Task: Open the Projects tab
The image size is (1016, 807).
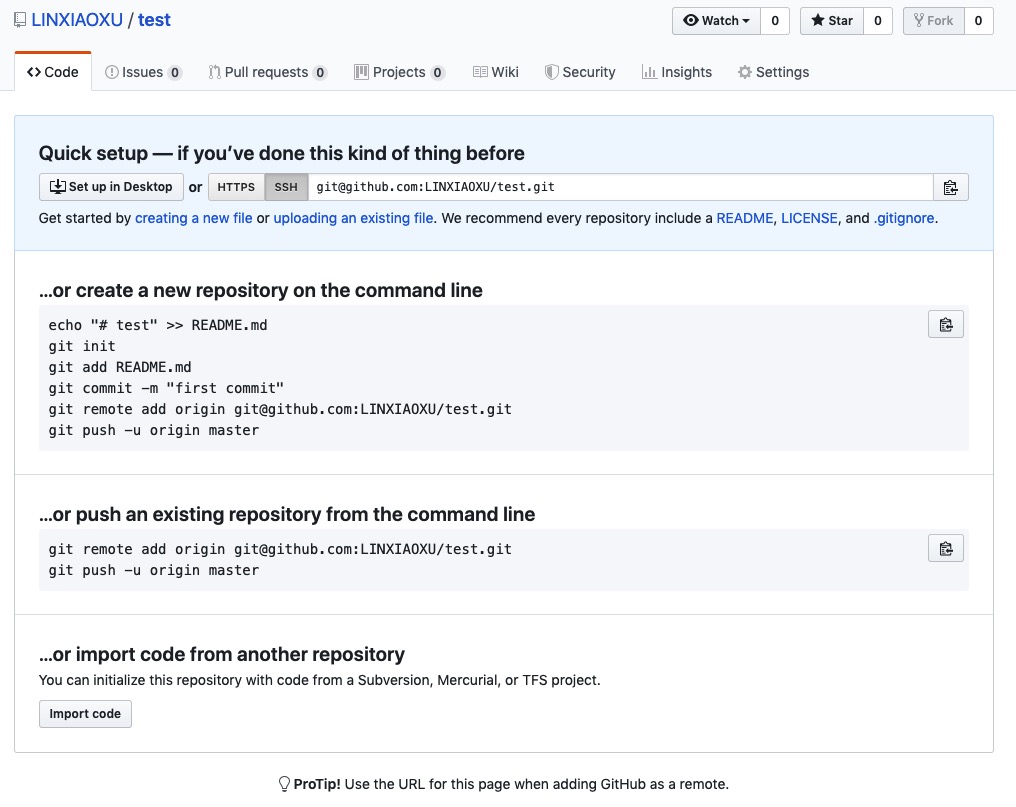Action: [399, 72]
